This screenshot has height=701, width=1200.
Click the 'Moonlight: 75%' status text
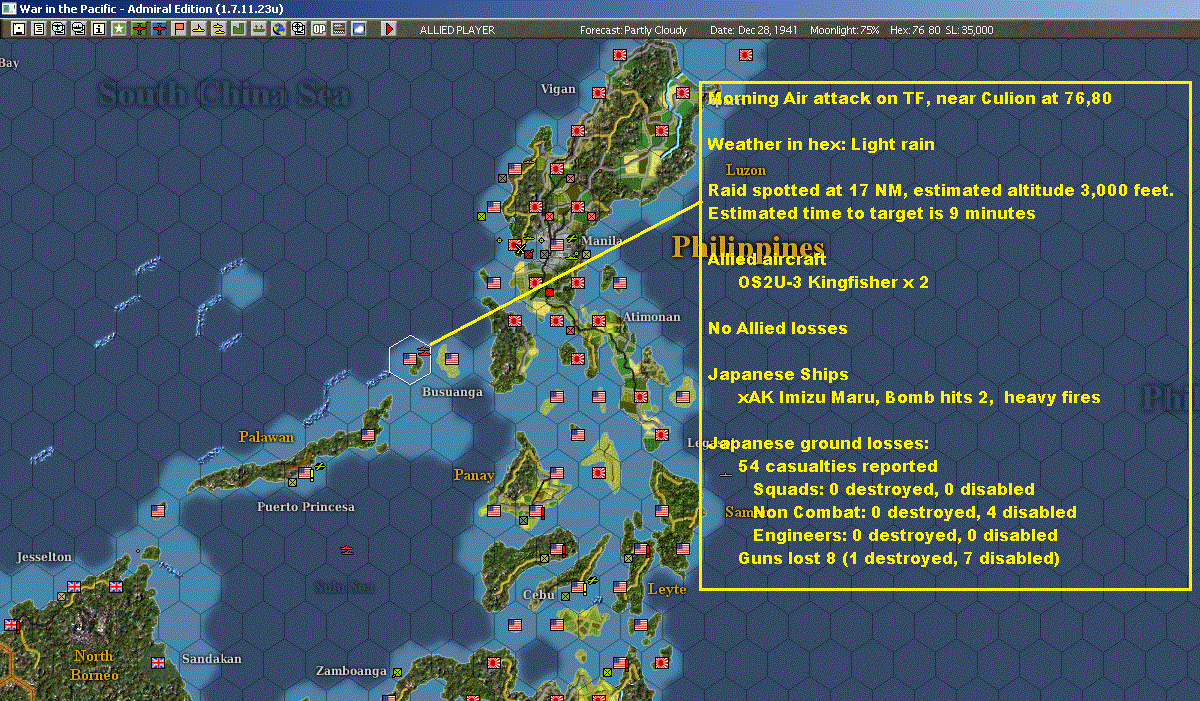845,30
